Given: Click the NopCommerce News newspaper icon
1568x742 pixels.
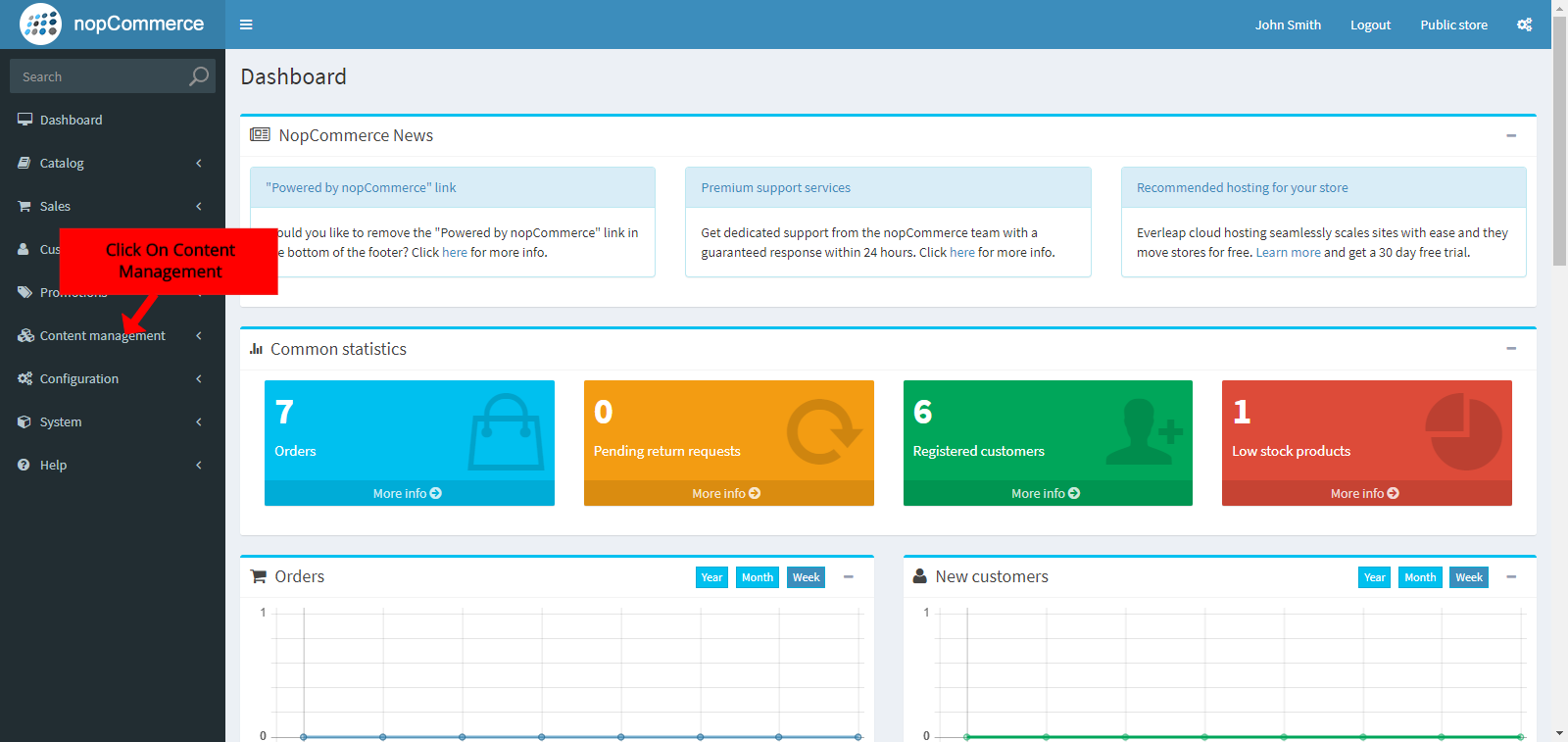Looking at the screenshot, I should (x=260, y=134).
